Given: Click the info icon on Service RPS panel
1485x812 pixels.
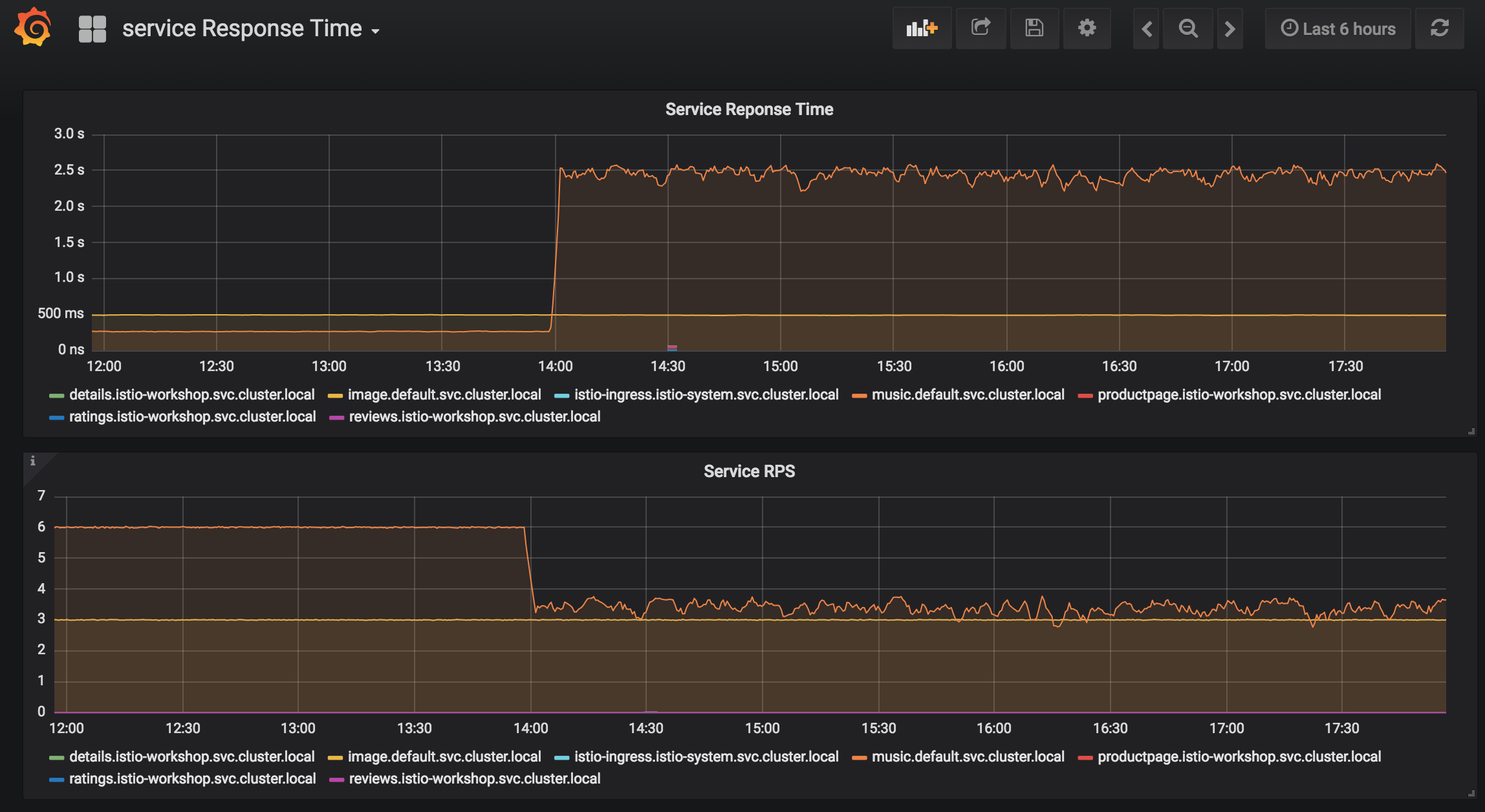Looking at the screenshot, I should coord(34,462).
